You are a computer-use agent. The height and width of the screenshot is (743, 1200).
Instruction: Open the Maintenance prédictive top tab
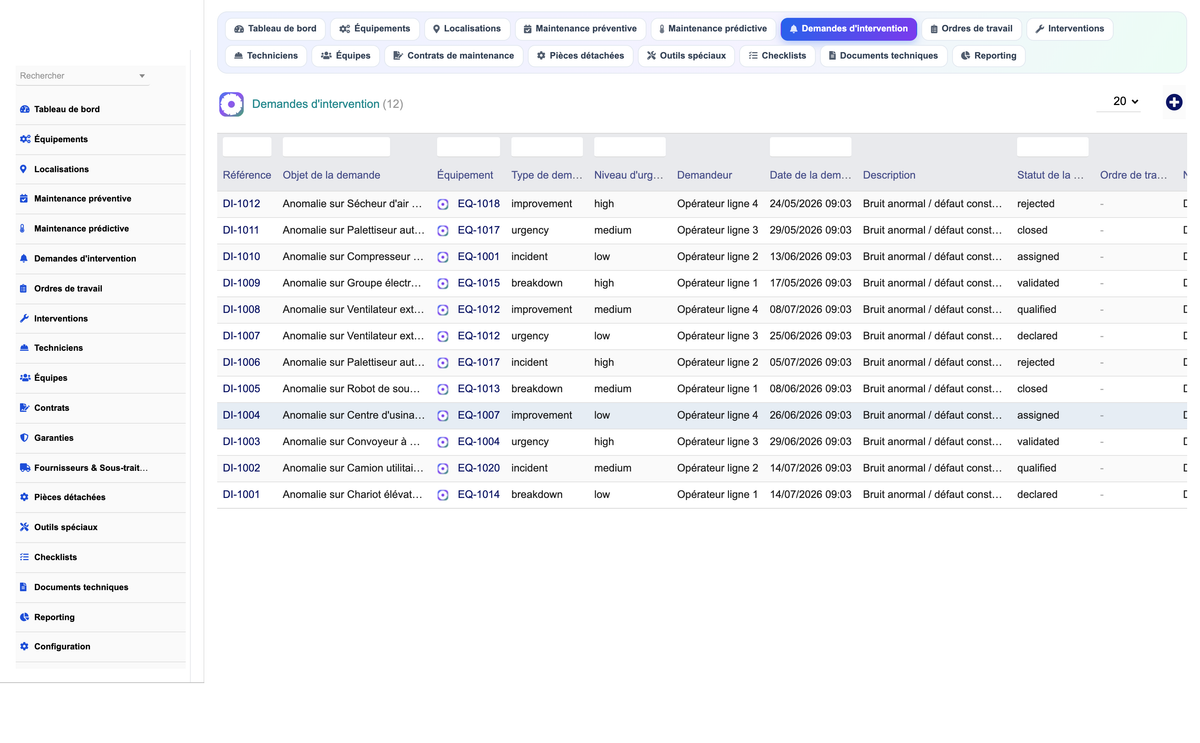[713, 29]
